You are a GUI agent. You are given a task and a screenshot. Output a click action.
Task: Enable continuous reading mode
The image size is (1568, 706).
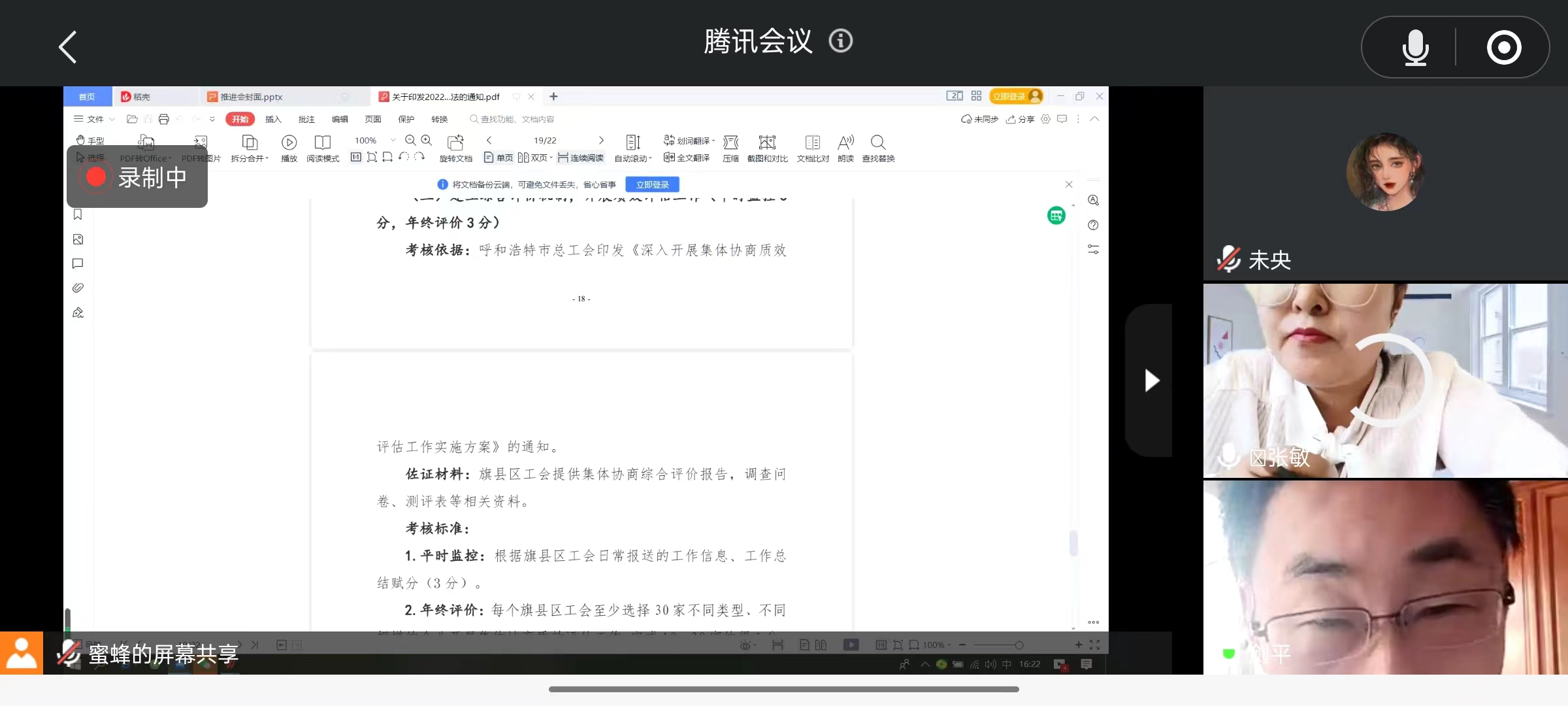point(581,158)
